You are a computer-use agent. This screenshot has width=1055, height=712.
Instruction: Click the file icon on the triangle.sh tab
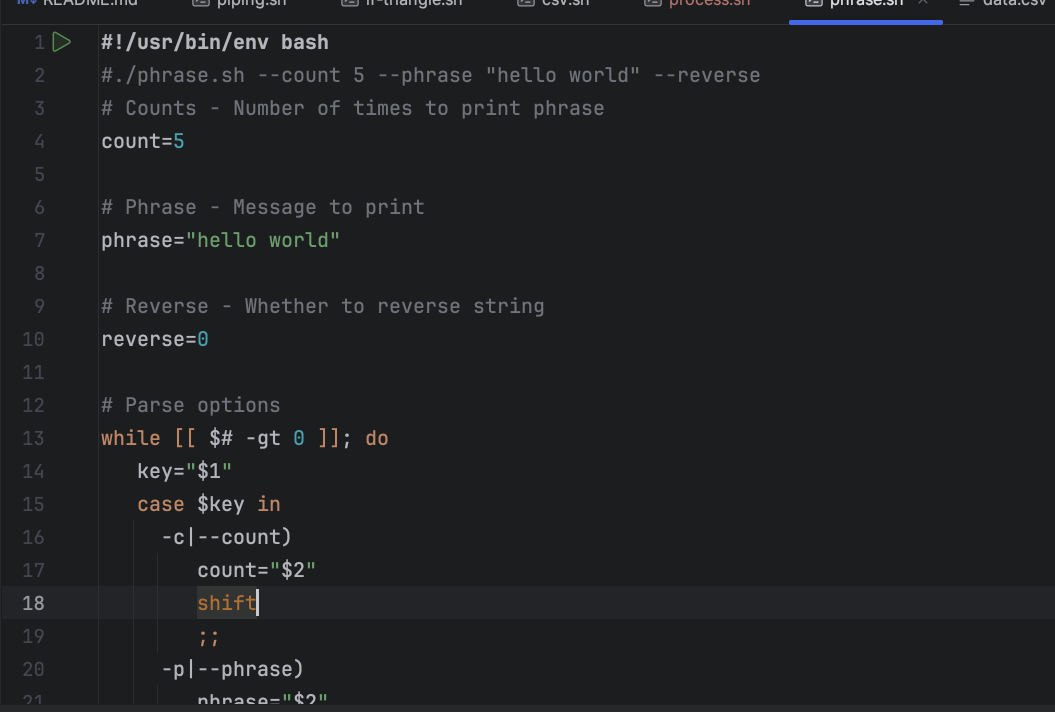[x=348, y=3]
